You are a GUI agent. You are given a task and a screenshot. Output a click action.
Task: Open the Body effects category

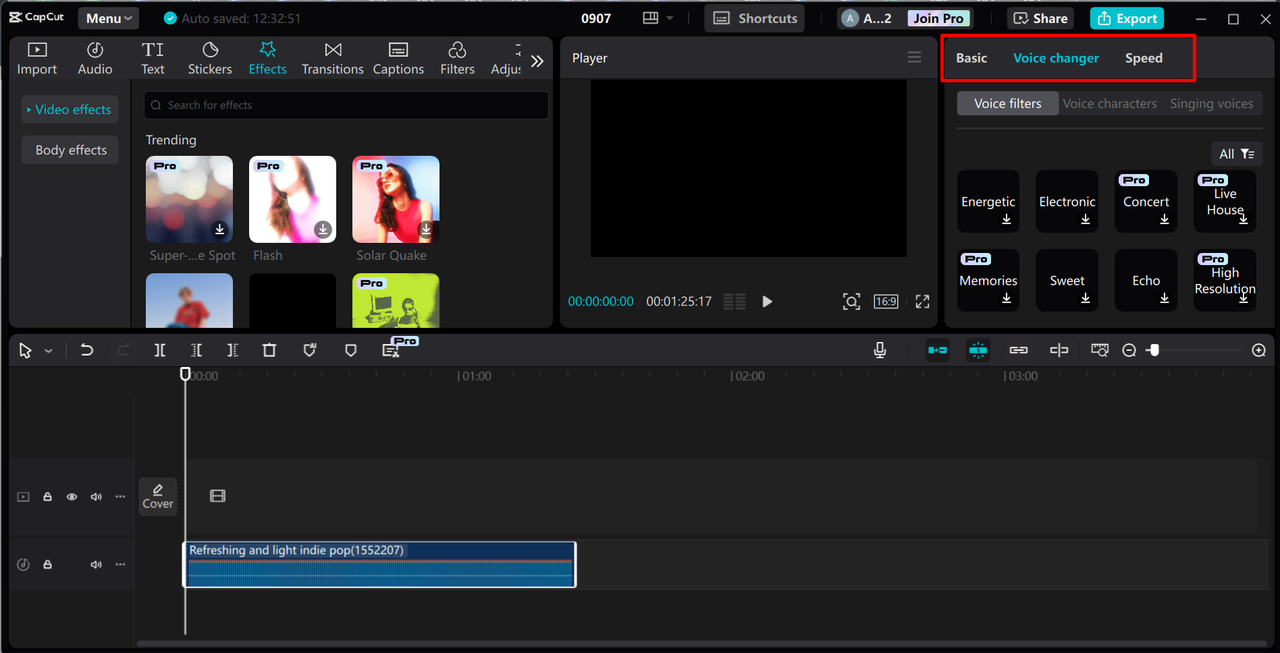70,150
